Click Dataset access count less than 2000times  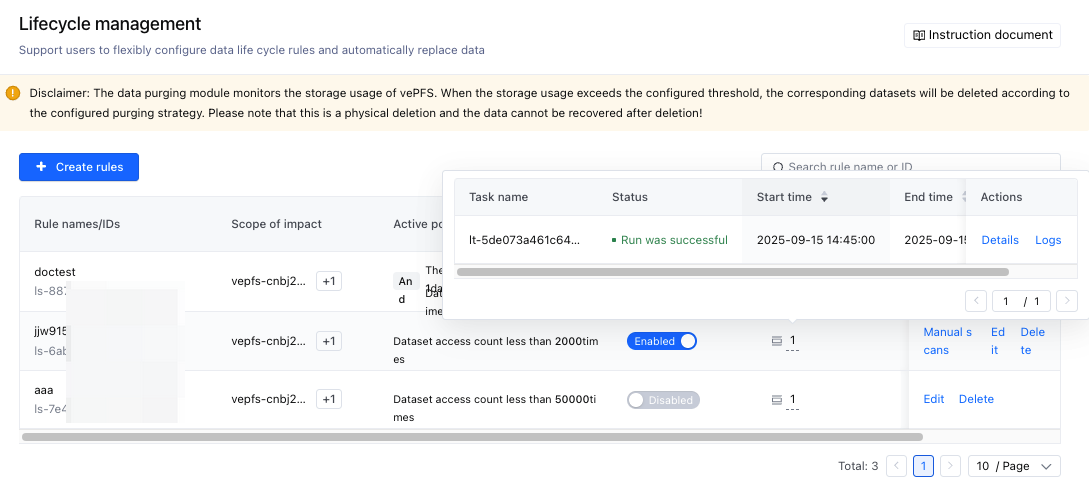(496, 350)
